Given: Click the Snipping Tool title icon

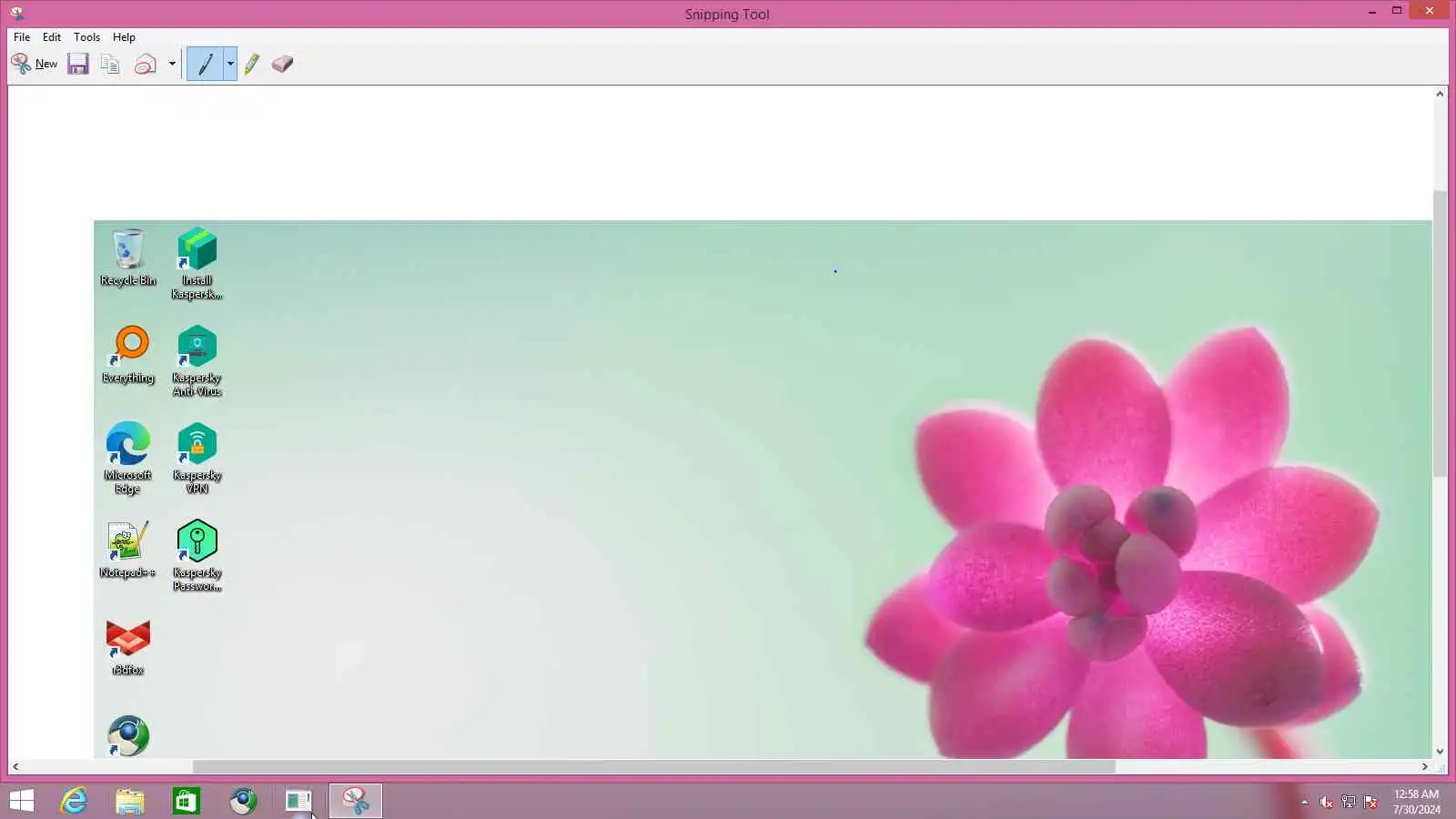Looking at the screenshot, I should click(x=16, y=14).
